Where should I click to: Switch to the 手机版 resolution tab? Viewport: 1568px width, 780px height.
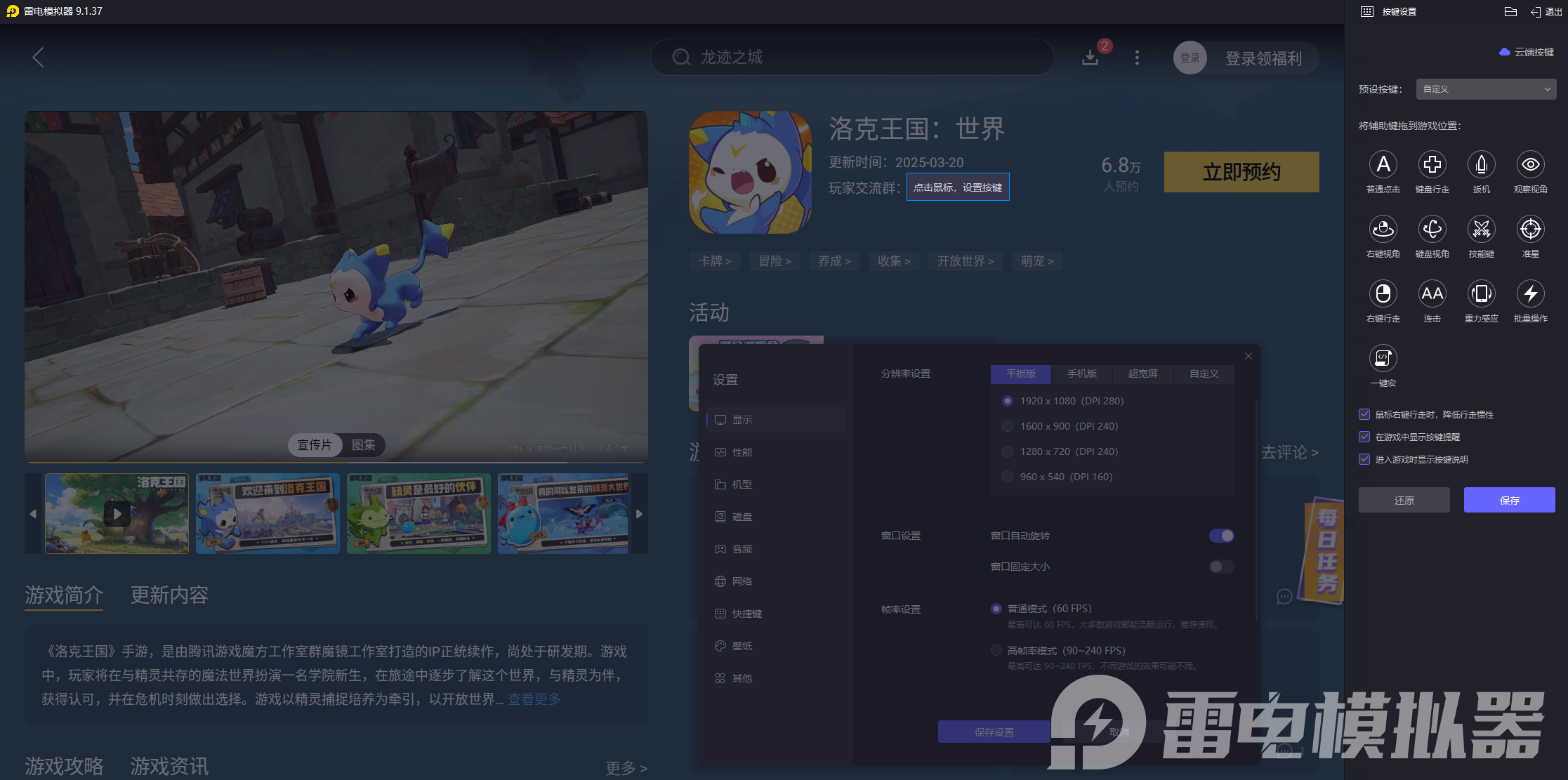1081,374
